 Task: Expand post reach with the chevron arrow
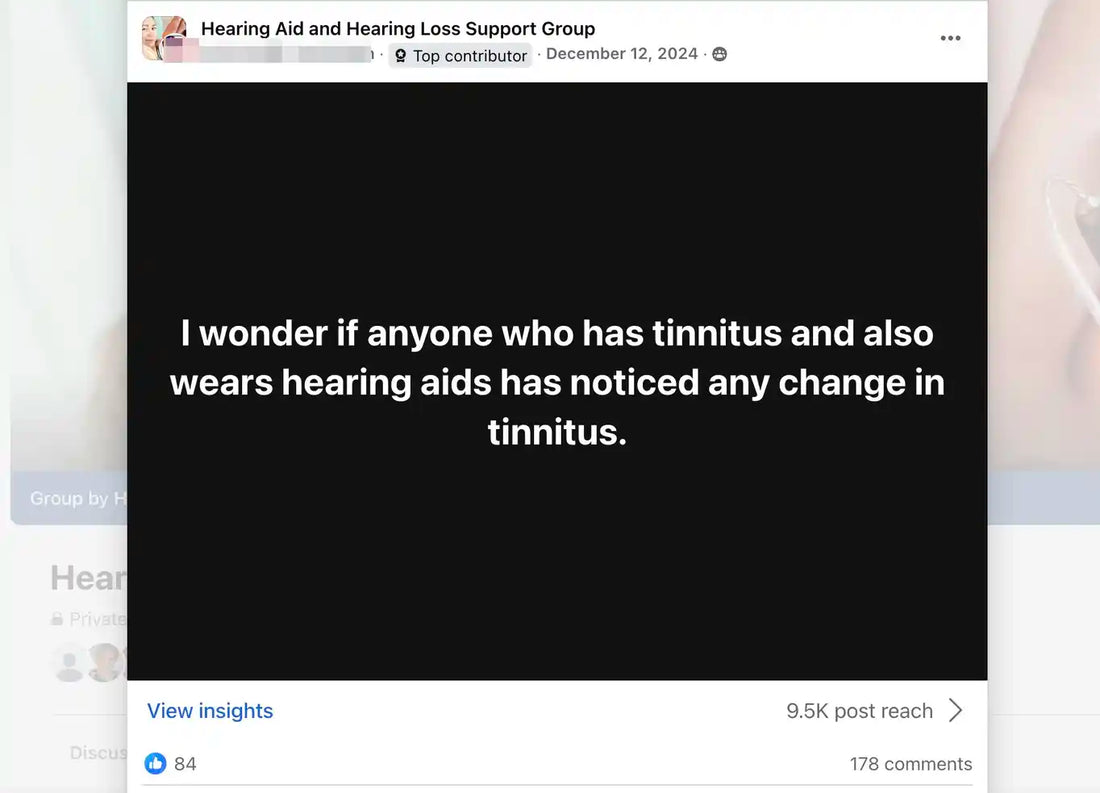coord(956,711)
